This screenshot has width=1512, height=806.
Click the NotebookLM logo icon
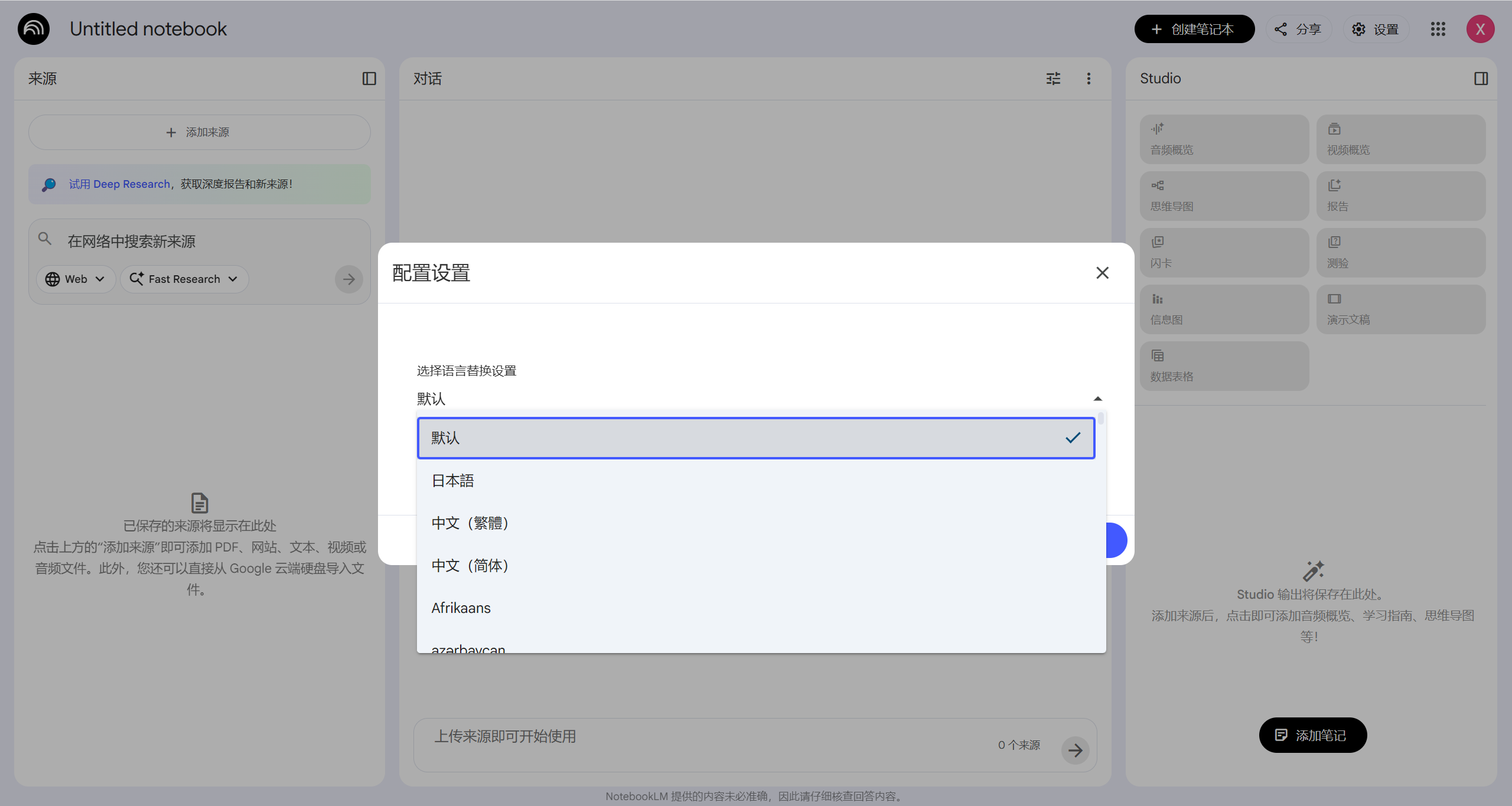pyautogui.click(x=34, y=29)
